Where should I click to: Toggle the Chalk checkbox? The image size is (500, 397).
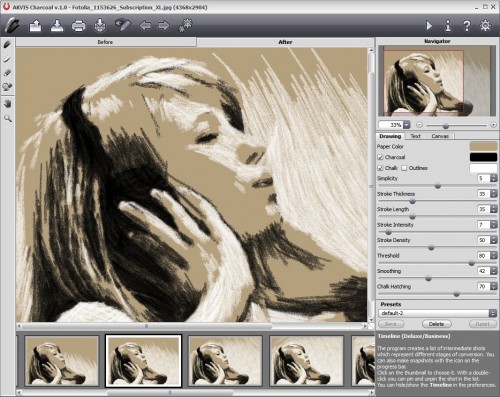tap(380, 168)
